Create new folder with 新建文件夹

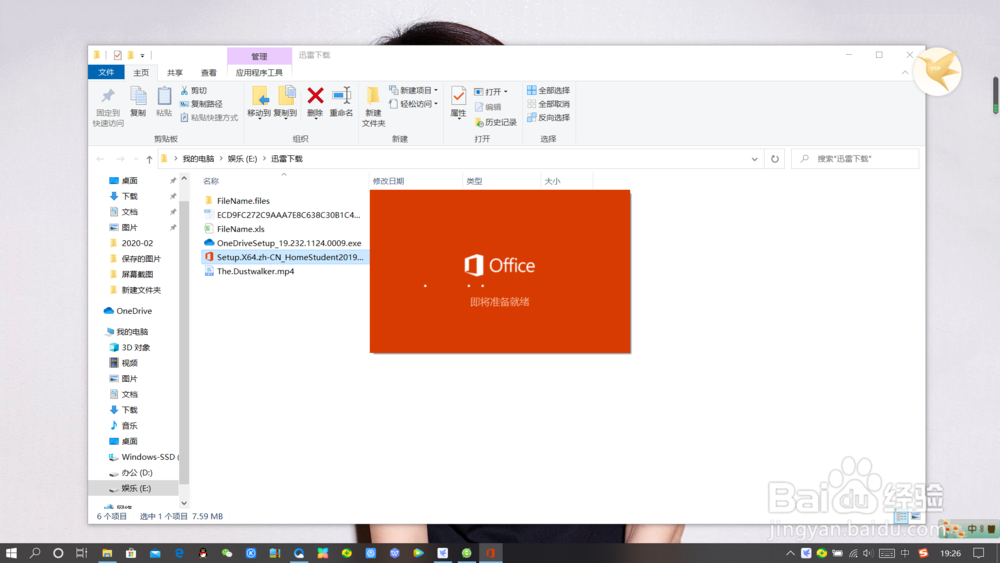coord(373,106)
